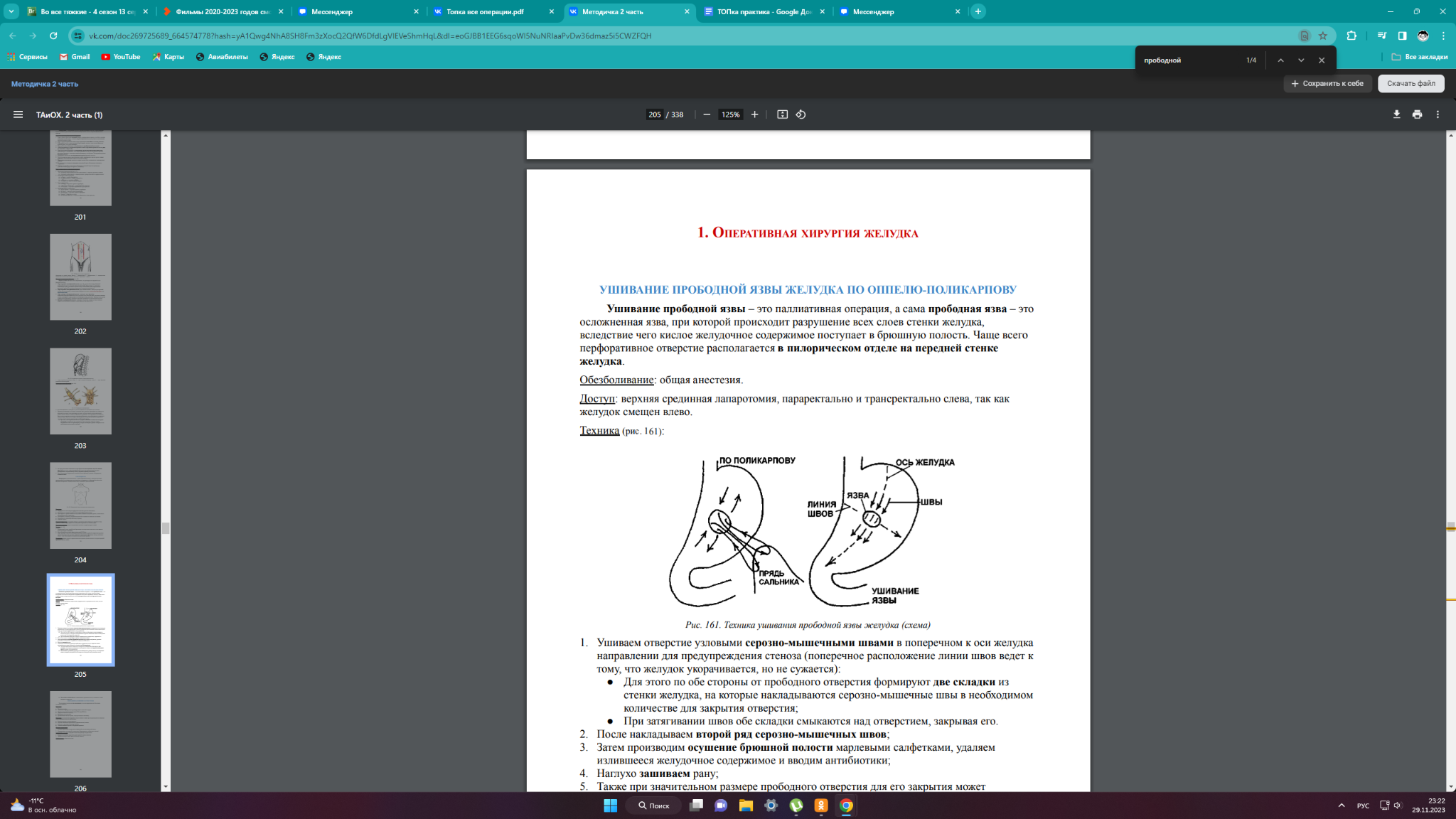Viewport: 1456px width, 819px height.
Task: Reload the current page
Action: (x=53, y=36)
